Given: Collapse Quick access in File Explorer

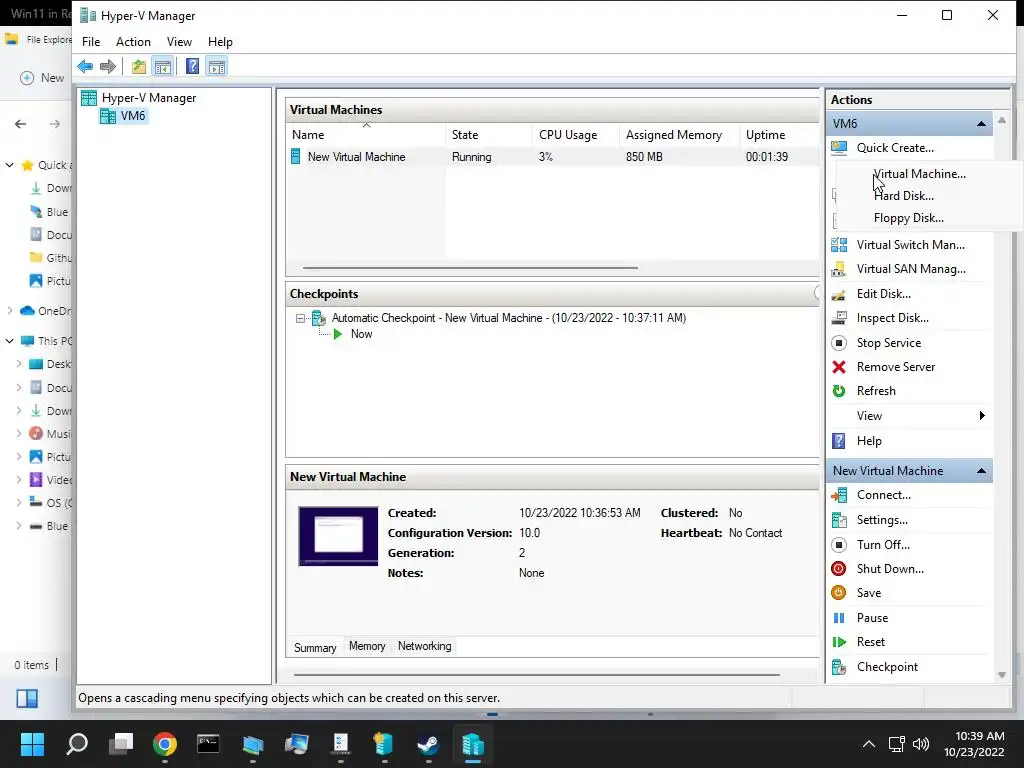Looking at the screenshot, I should coord(9,165).
